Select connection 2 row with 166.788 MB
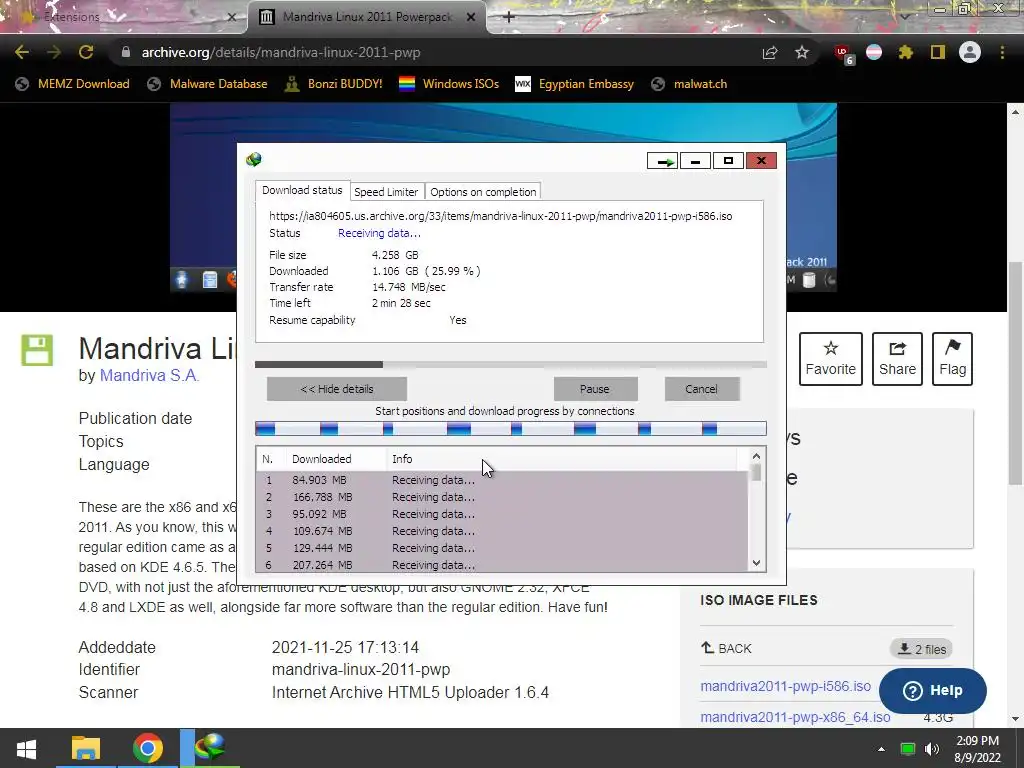This screenshot has width=1024, height=768. 502,497
